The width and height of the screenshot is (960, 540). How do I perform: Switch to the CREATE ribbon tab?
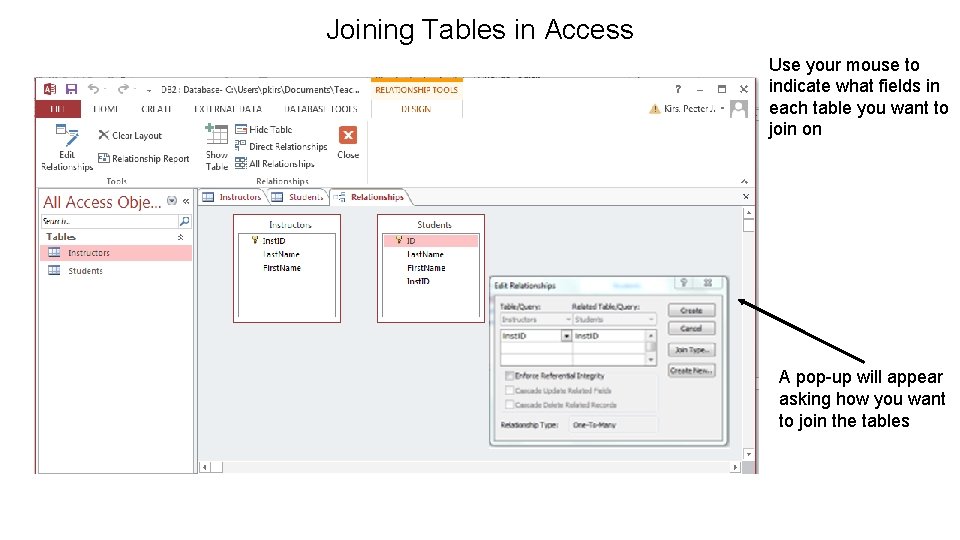click(x=156, y=109)
